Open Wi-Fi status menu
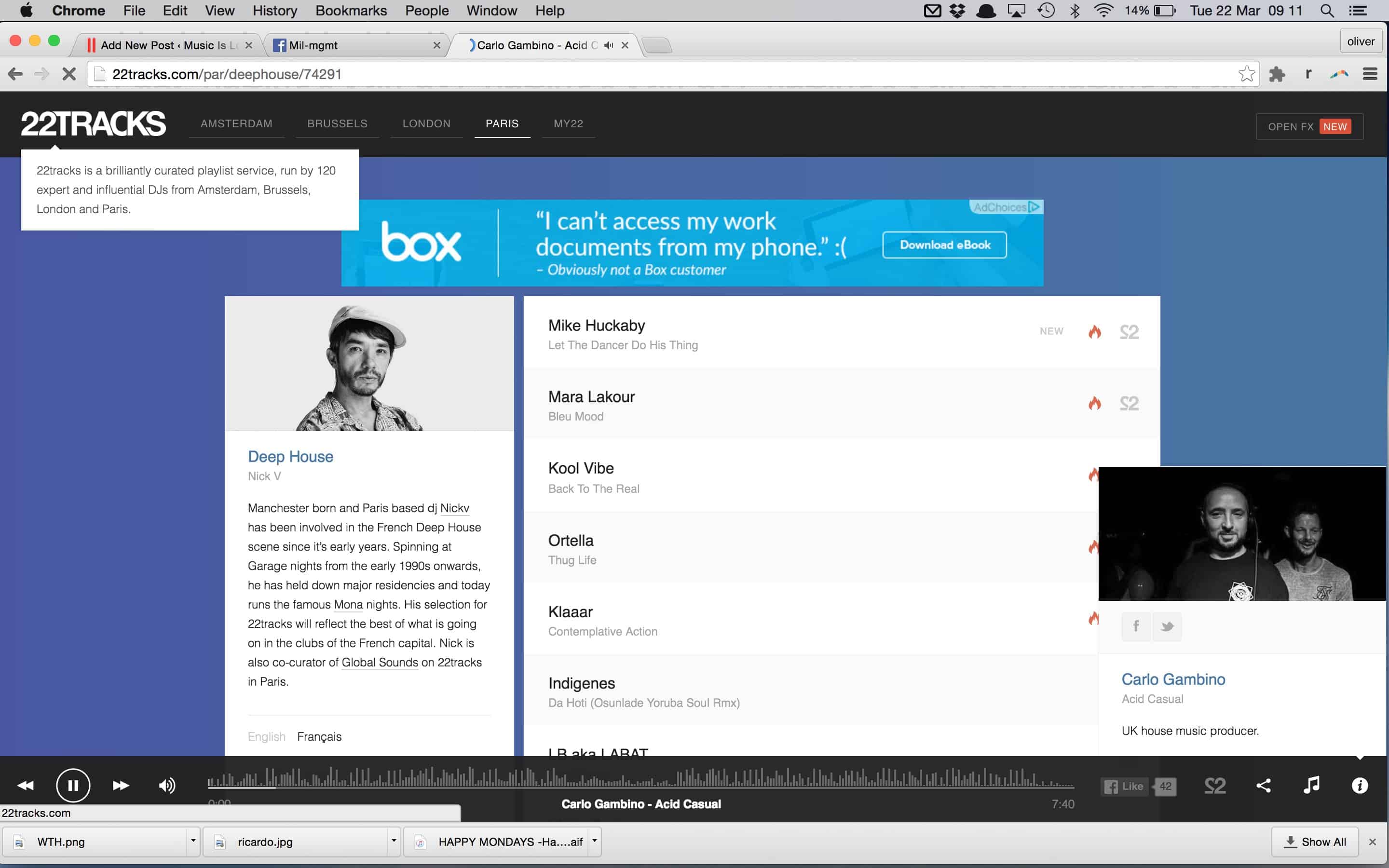The height and width of the screenshot is (868, 1389). 1103,10
